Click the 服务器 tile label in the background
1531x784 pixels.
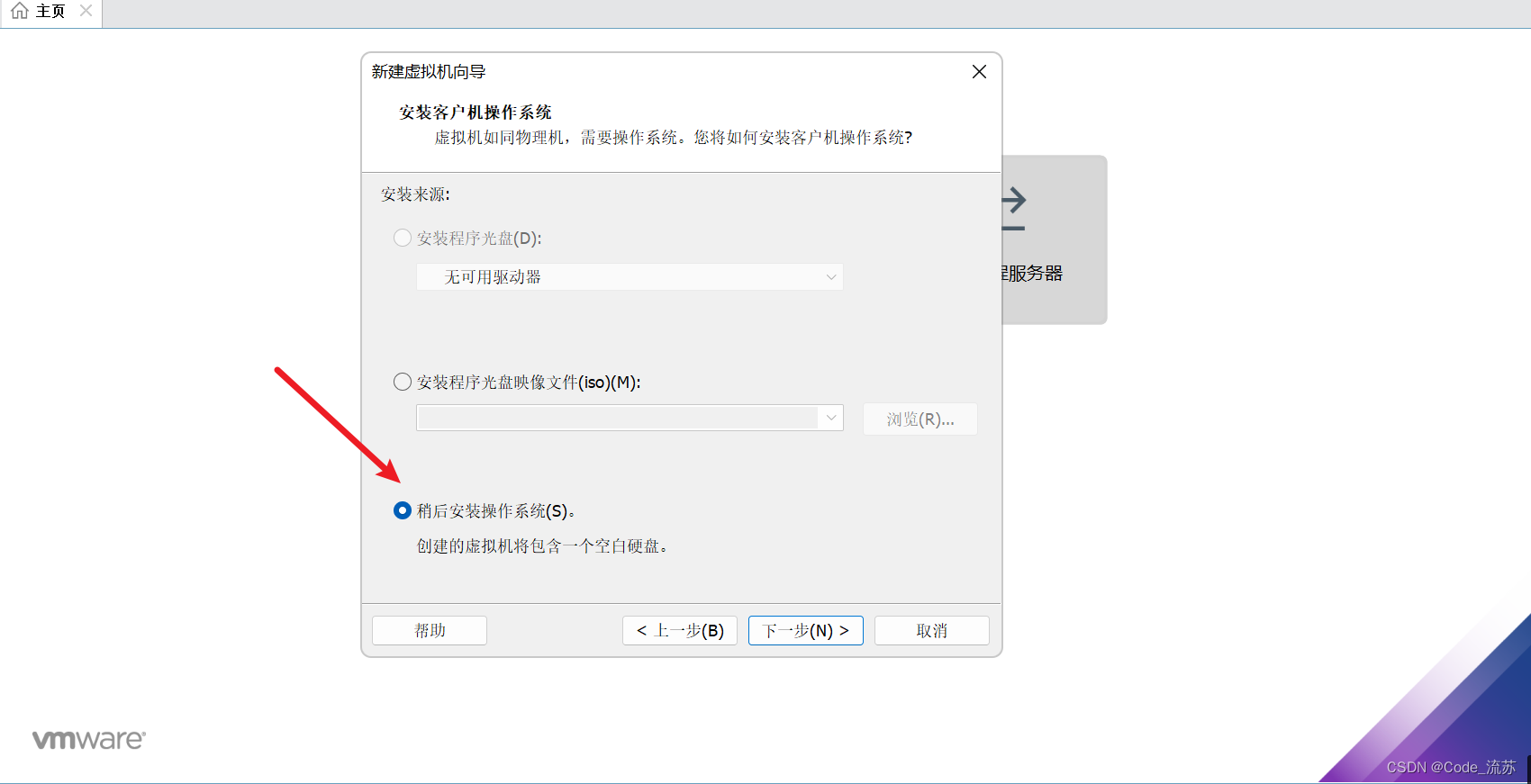pyautogui.click(x=1032, y=274)
